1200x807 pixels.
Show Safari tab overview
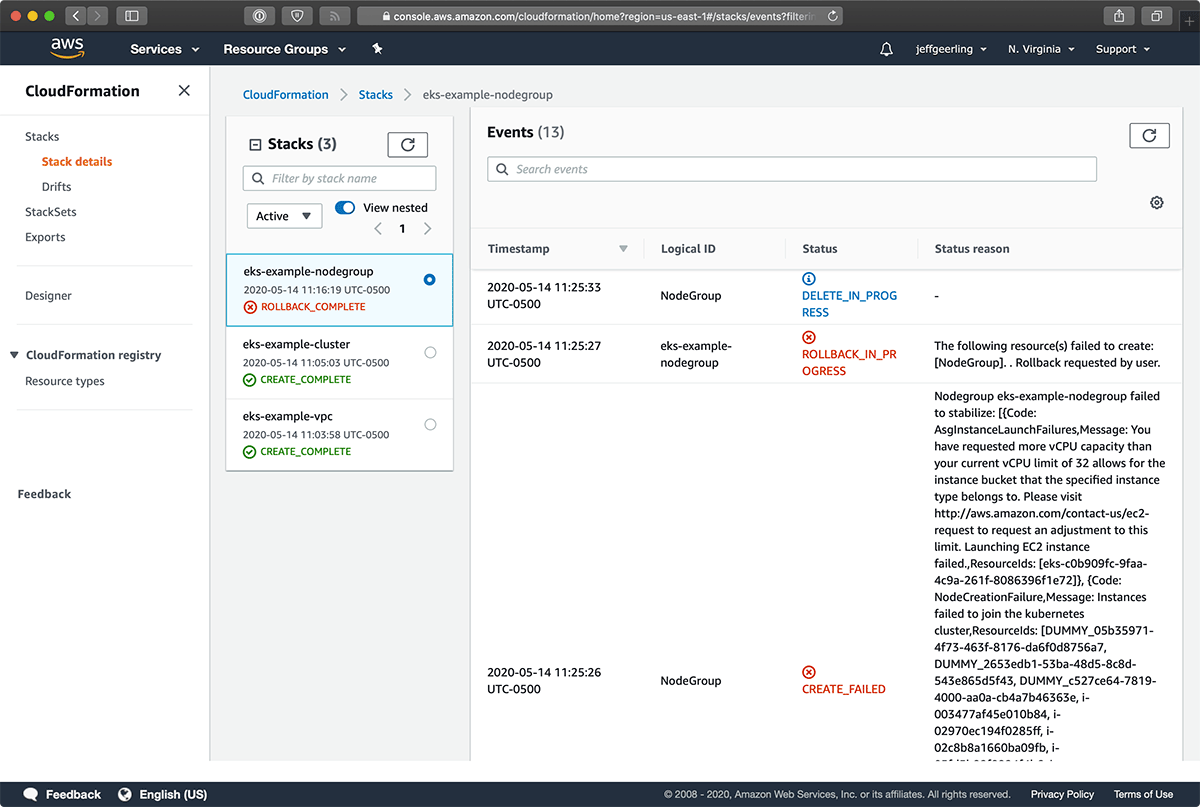(x=1156, y=16)
